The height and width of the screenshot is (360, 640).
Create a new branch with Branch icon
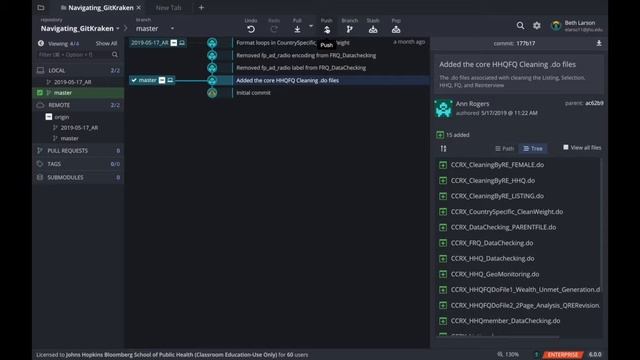pos(349,29)
